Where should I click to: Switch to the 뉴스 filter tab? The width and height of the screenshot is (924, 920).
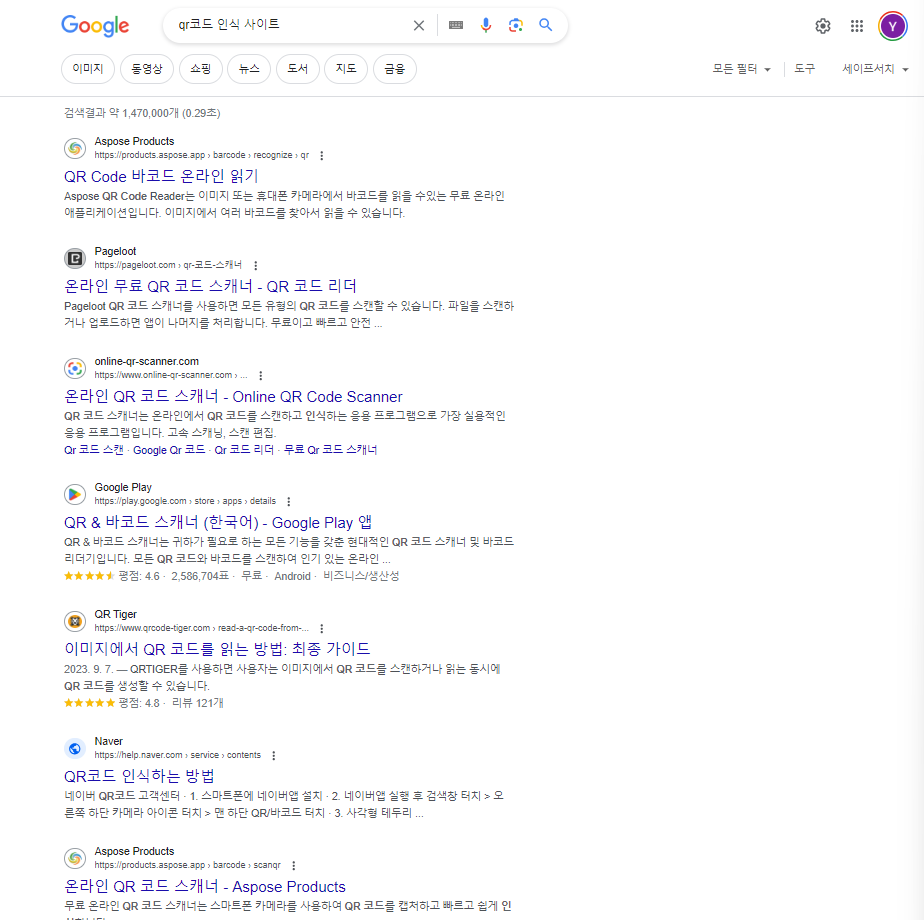click(249, 69)
